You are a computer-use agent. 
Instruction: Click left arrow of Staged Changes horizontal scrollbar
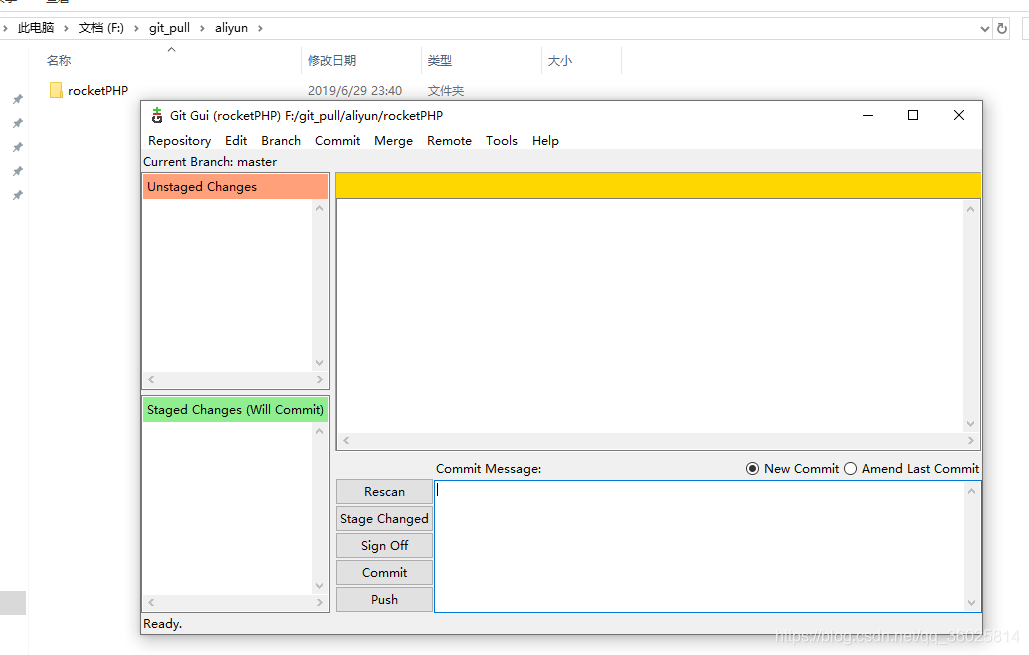(151, 602)
